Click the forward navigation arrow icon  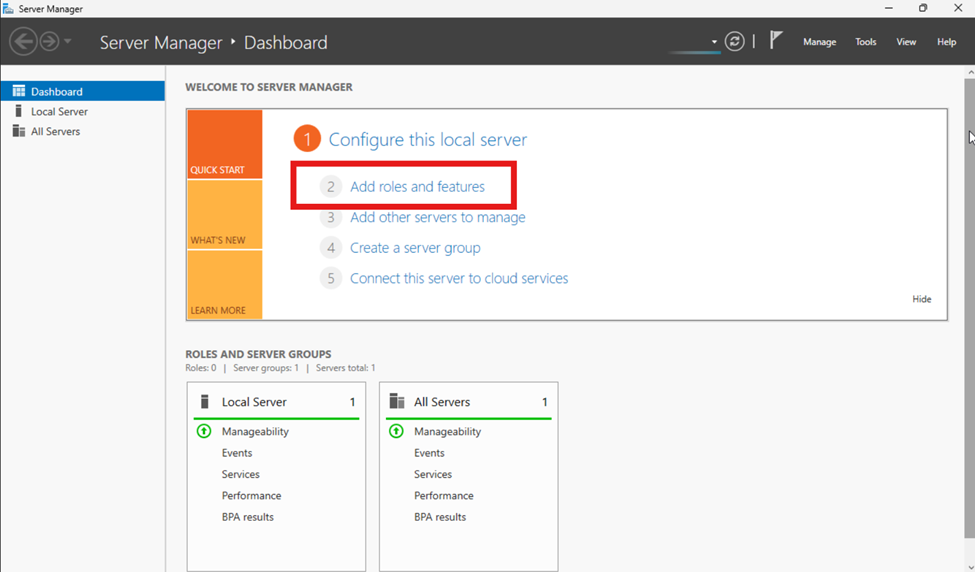49,42
